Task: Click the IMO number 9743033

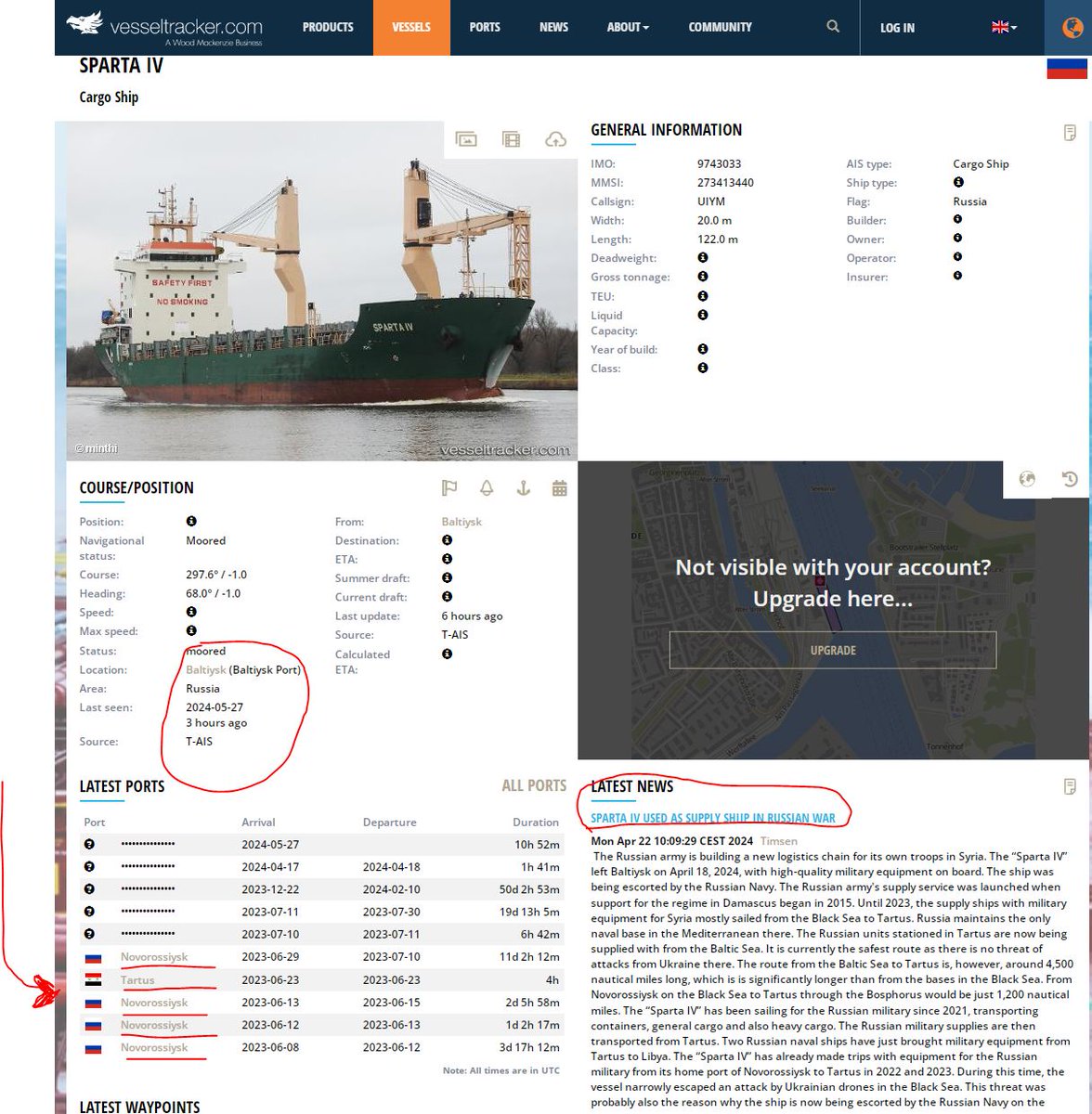Action: (x=720, y=163)
